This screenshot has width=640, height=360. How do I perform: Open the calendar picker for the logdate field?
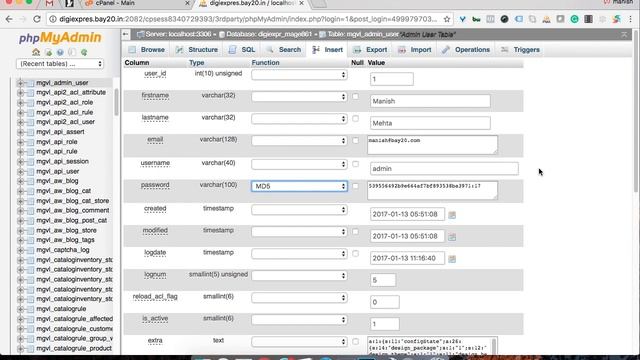452,259
